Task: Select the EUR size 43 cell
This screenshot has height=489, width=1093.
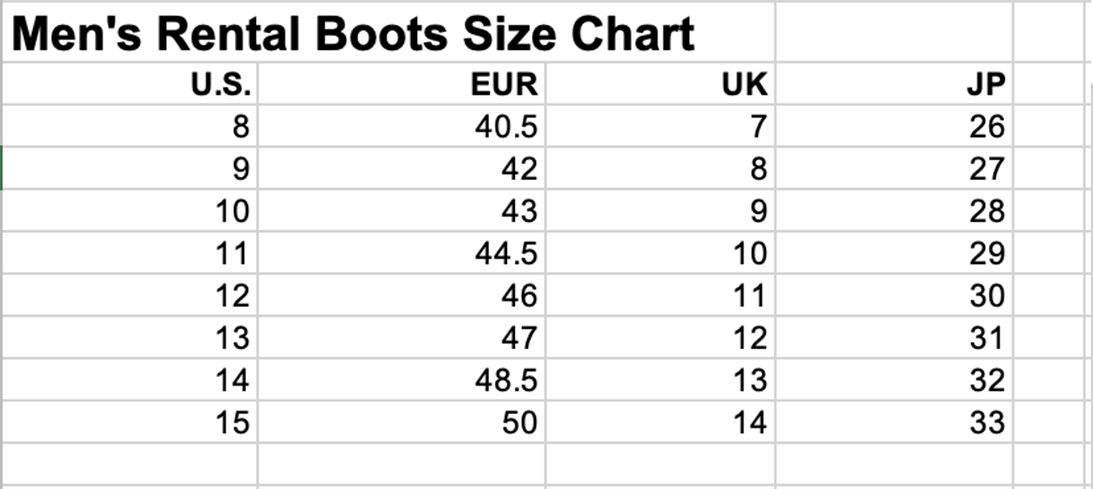Action: pyautogui.click(x=402, y=210)
